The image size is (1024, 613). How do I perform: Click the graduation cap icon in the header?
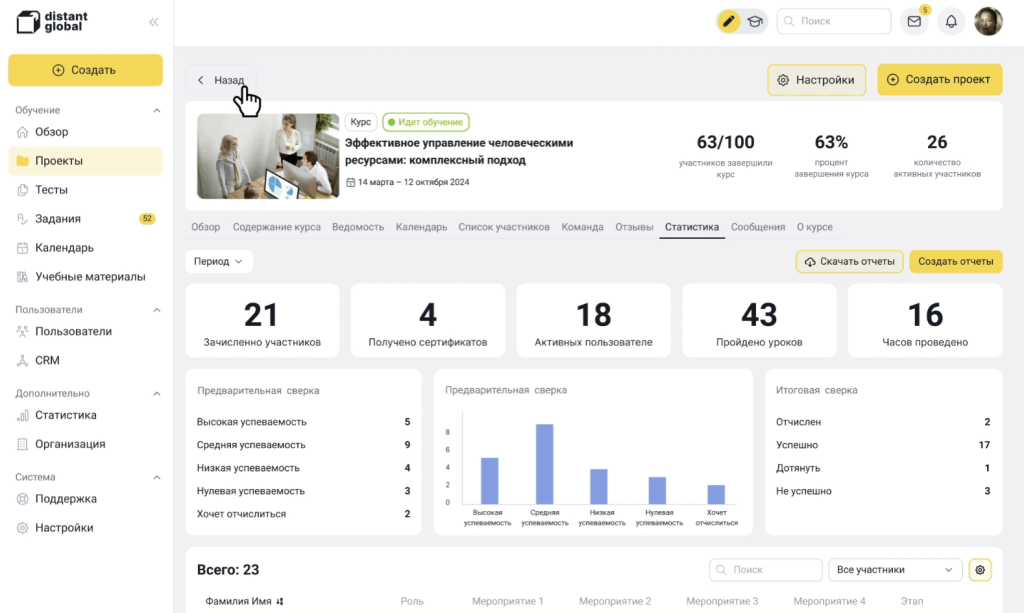click(755, 20)
